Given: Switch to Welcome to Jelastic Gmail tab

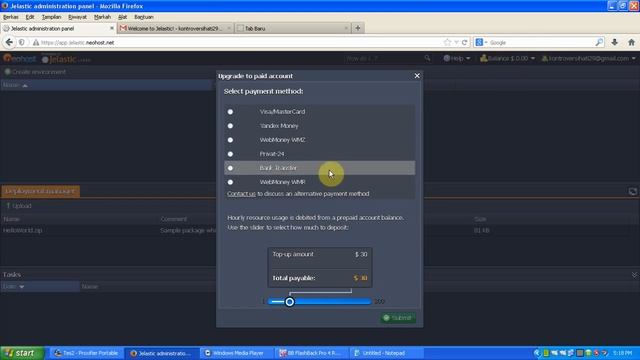Looking at the screenshot, I should (x=175, y=28).
